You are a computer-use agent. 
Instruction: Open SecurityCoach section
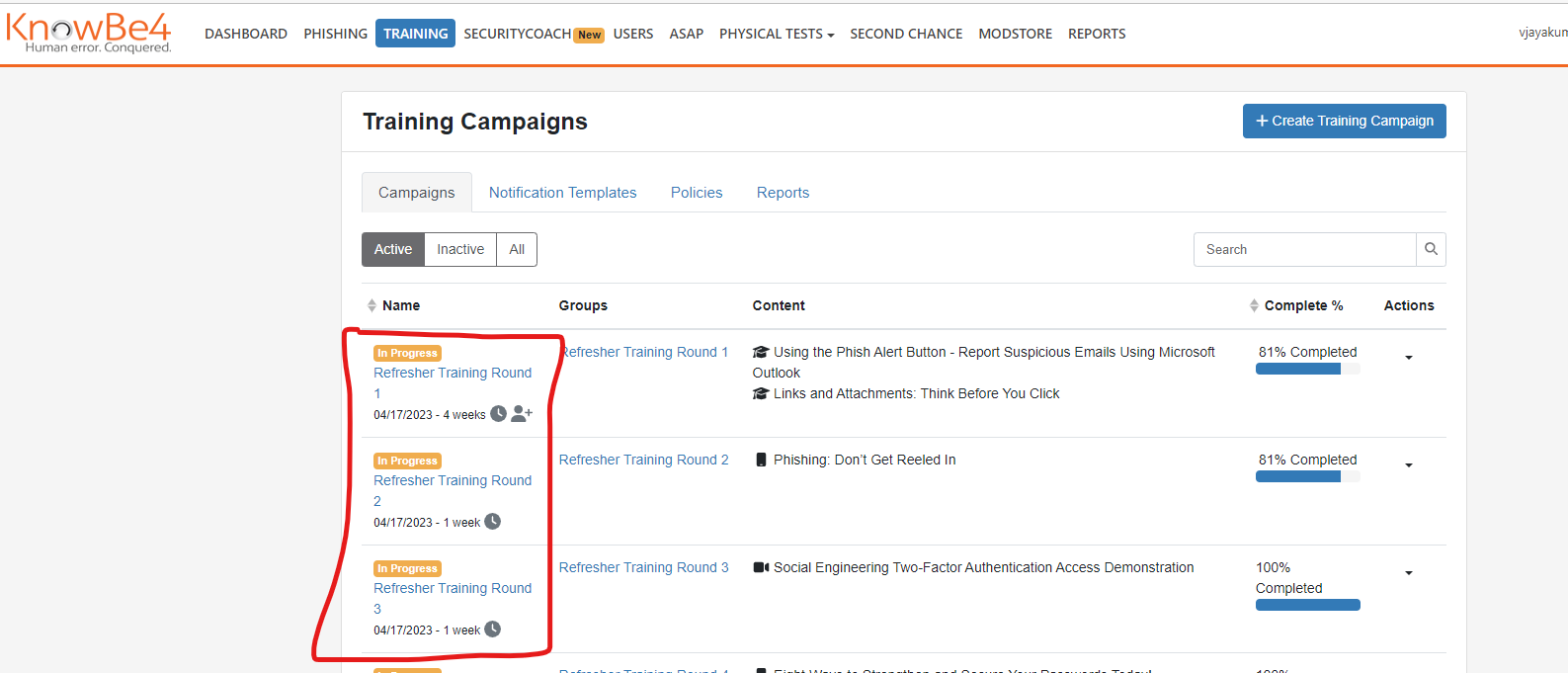pos(517,34)
